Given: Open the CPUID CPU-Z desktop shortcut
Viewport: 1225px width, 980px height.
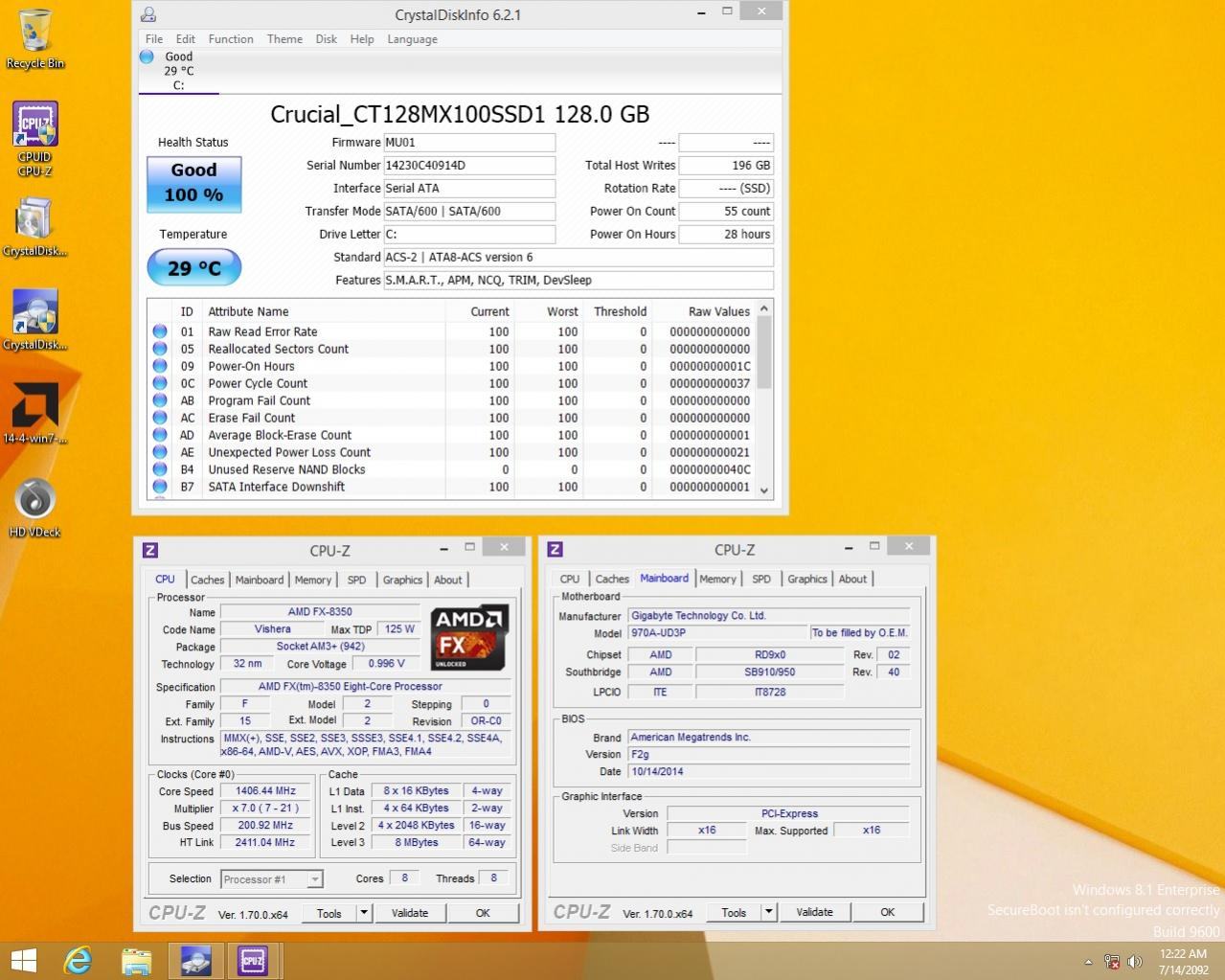Looking at the screenshot, I should tap(35, 139).
